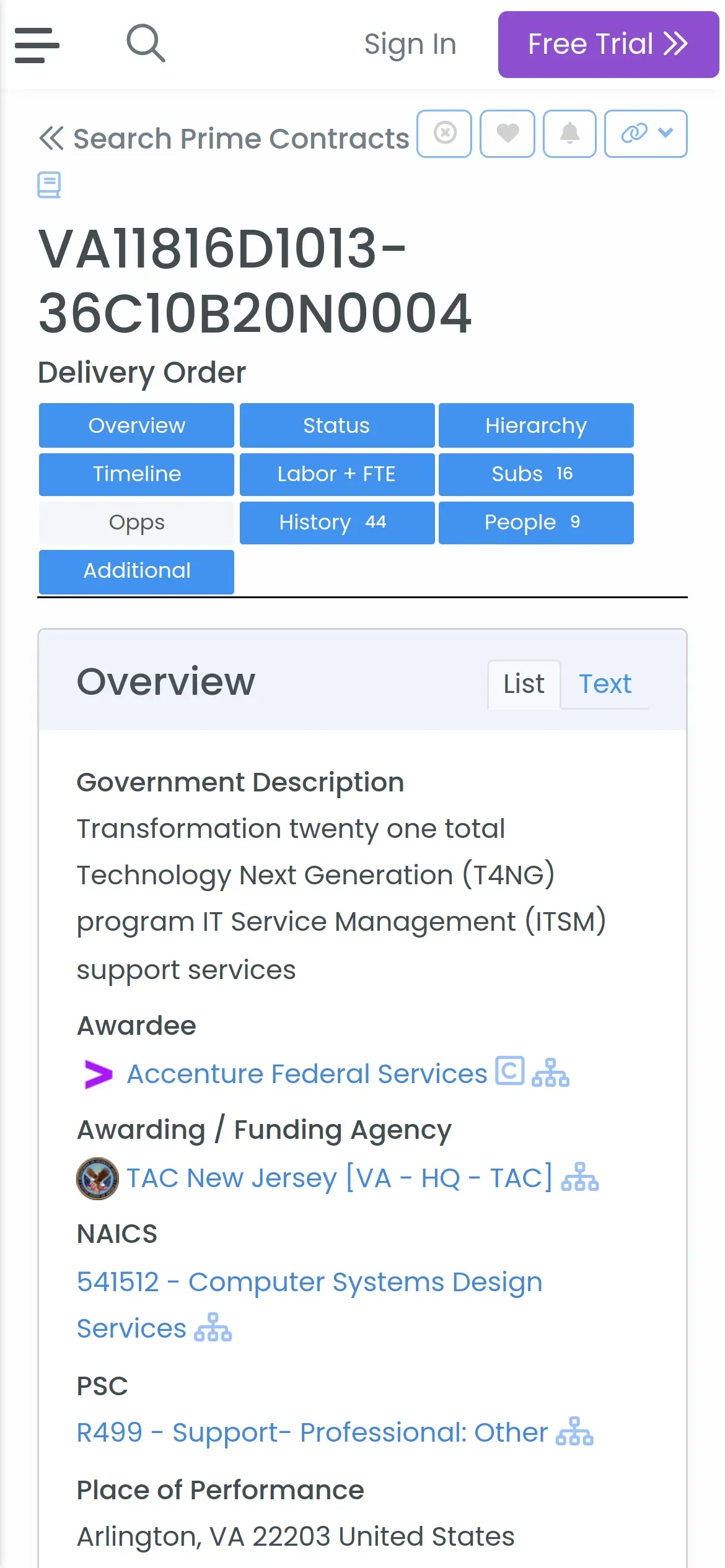Jump to Subs 16 section

(536, 474)
